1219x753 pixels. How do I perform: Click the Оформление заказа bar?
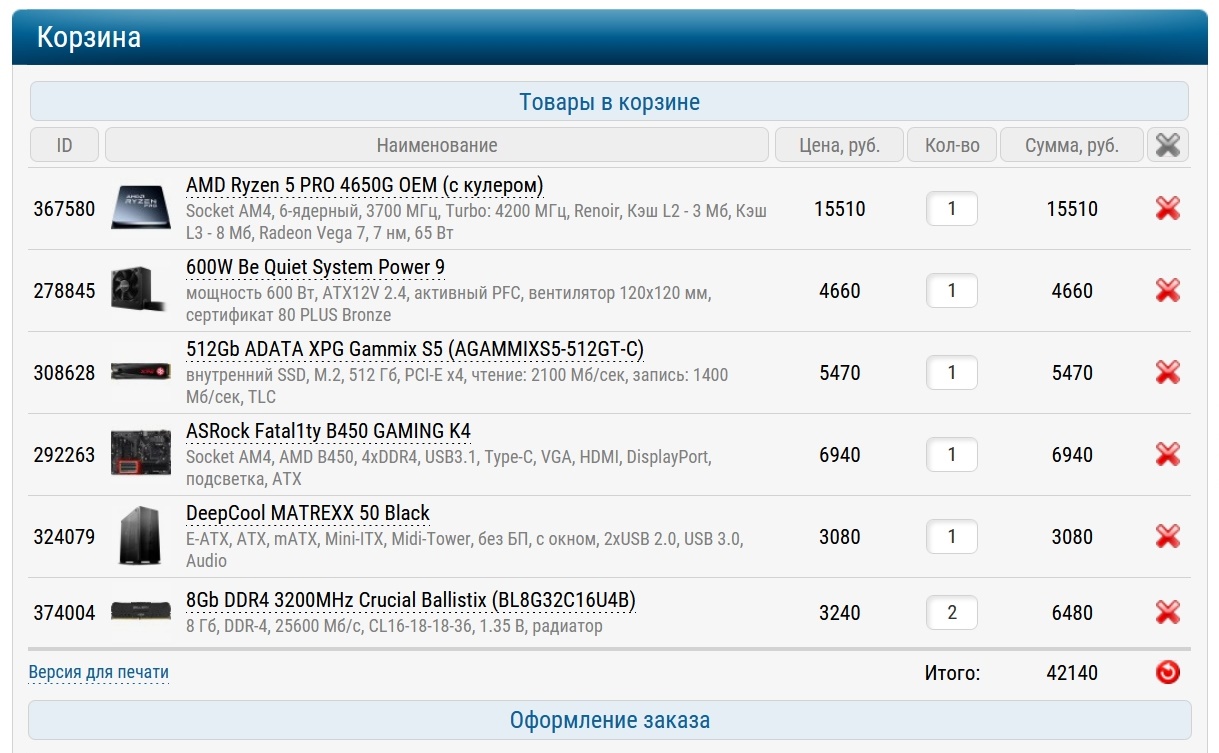[x=610, y=720]
